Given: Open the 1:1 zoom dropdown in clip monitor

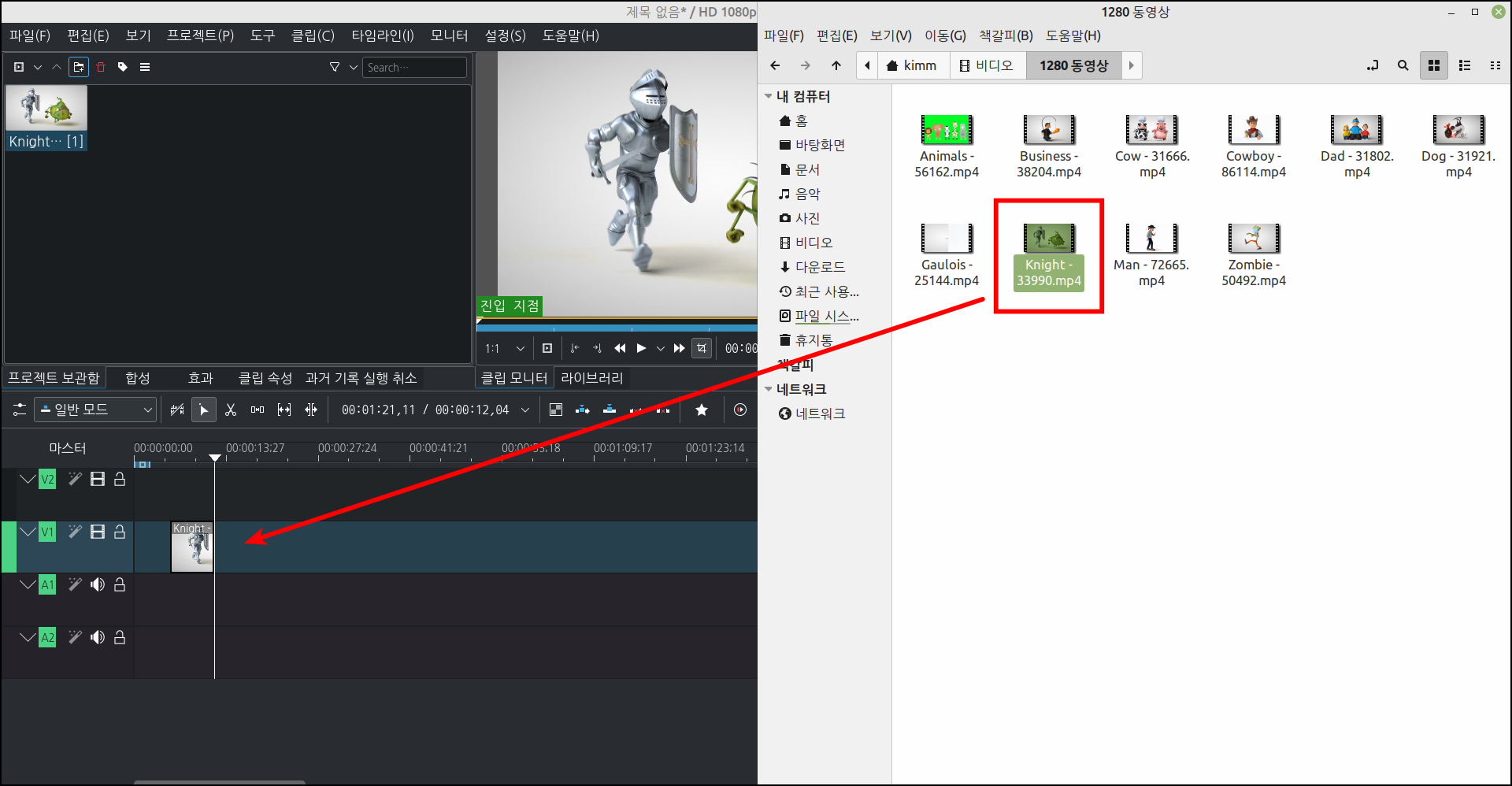Looking at the screenshot, I should (504, 347).
